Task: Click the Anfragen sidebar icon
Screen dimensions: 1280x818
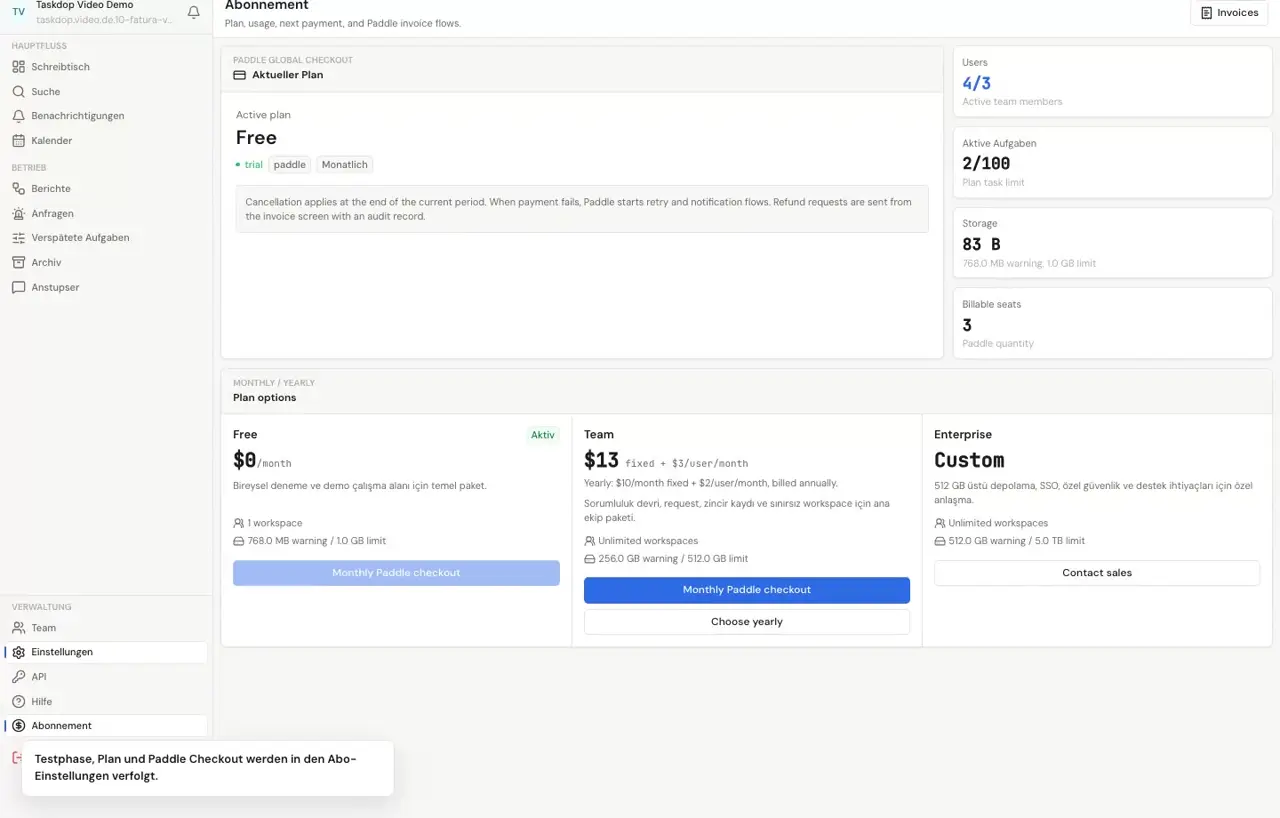Action: 18,213
